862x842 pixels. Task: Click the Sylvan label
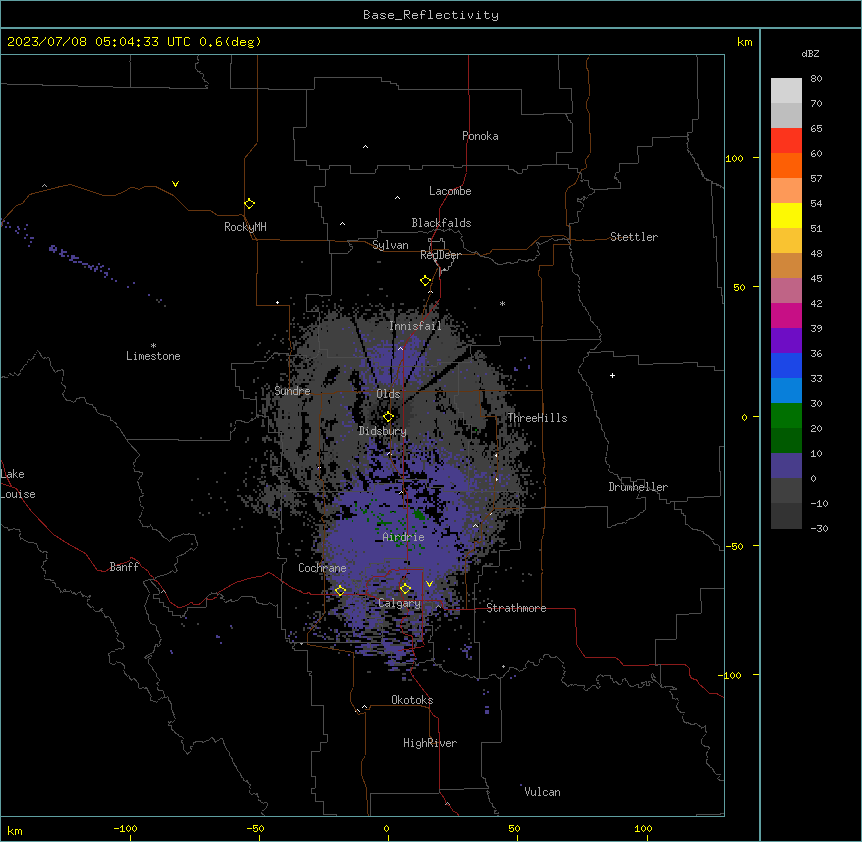click(390, 245)
